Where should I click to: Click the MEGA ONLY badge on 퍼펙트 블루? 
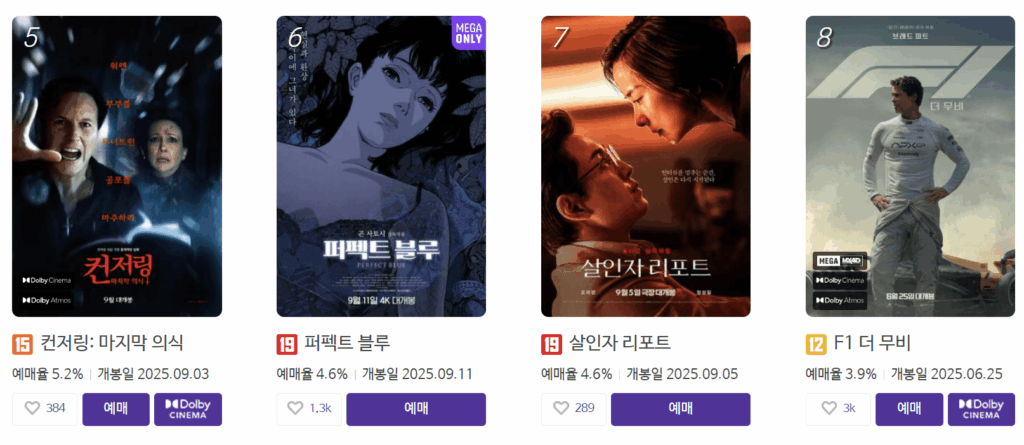[469, 33]
